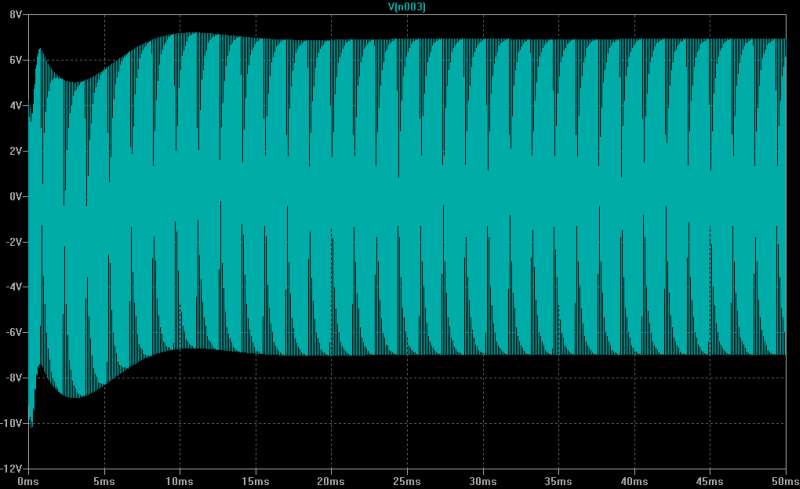Viewport: 800px width, 489px height.
Task: Select the -6V vertical axis label
Action: pyautogui.click(x=13, y=332)
